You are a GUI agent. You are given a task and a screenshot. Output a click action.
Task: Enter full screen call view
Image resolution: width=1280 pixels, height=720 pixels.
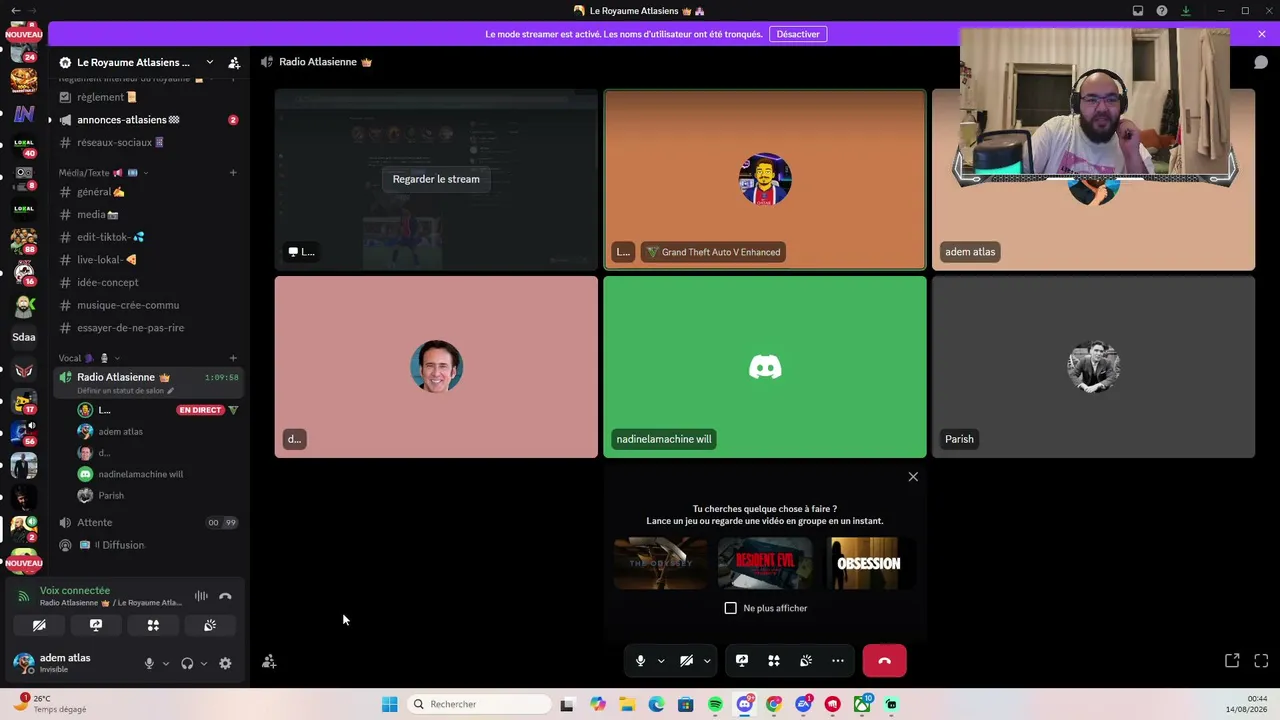[x=1261, y=661]
